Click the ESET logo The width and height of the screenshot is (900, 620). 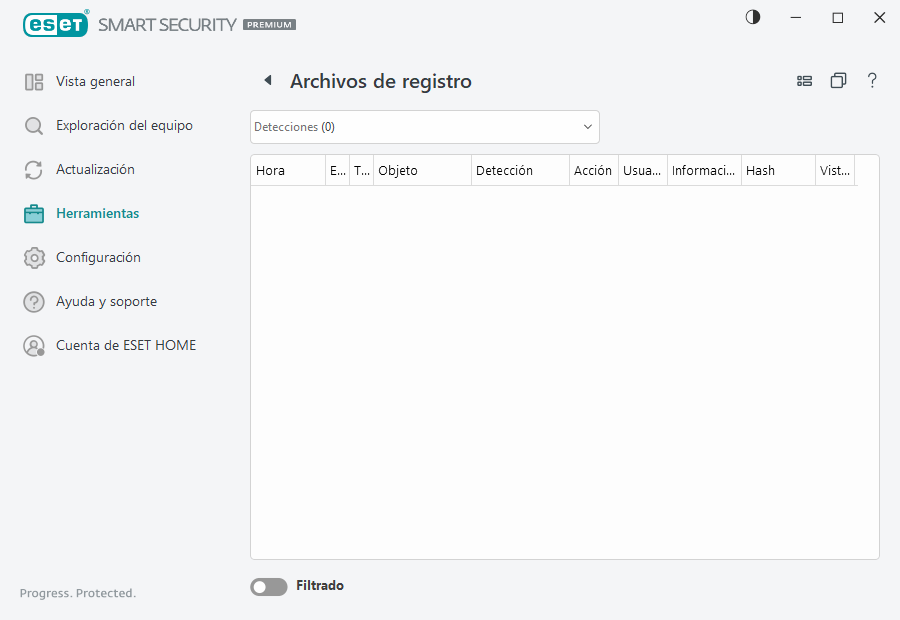[56, 24]
